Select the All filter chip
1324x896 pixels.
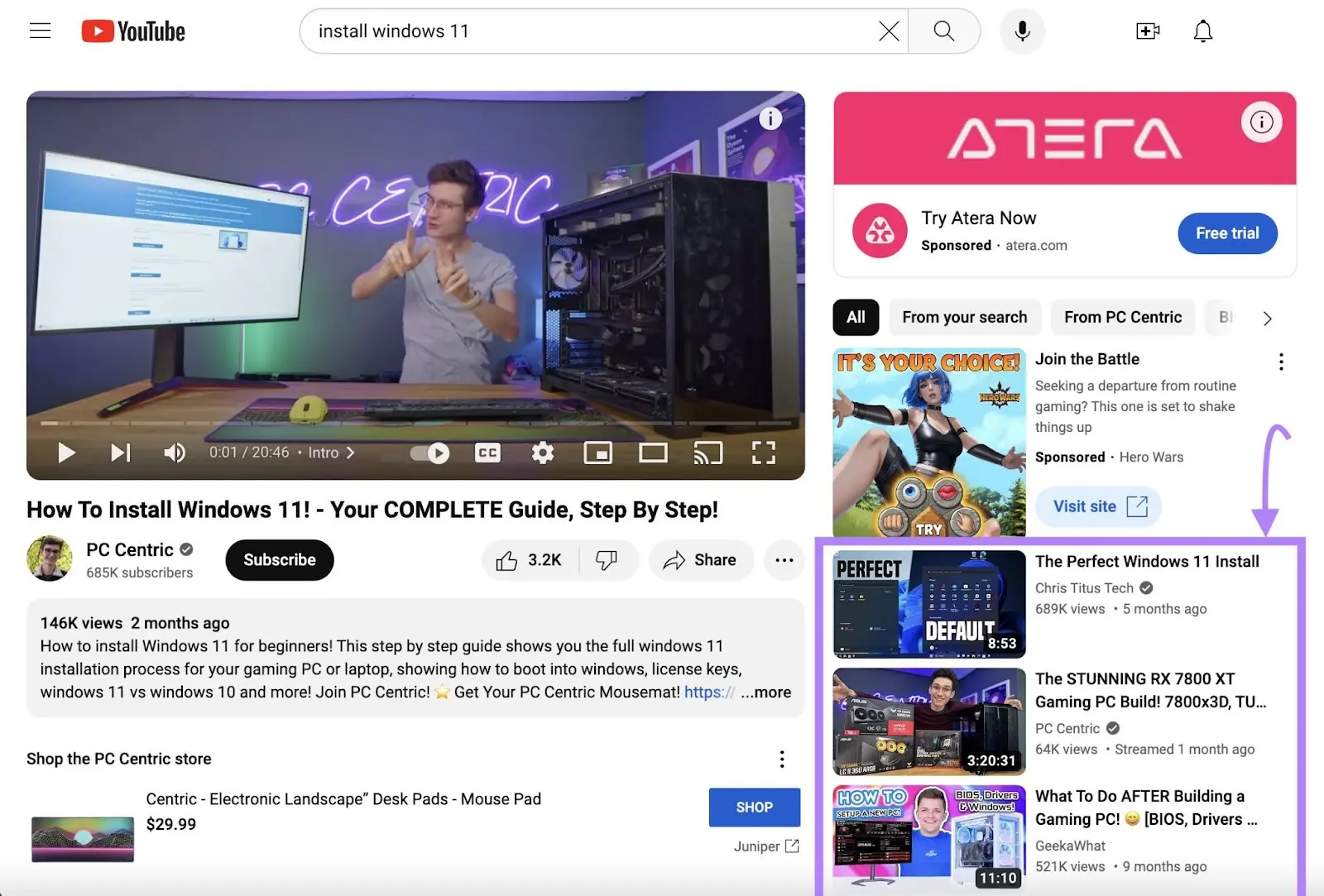click(x=856, y=318)
